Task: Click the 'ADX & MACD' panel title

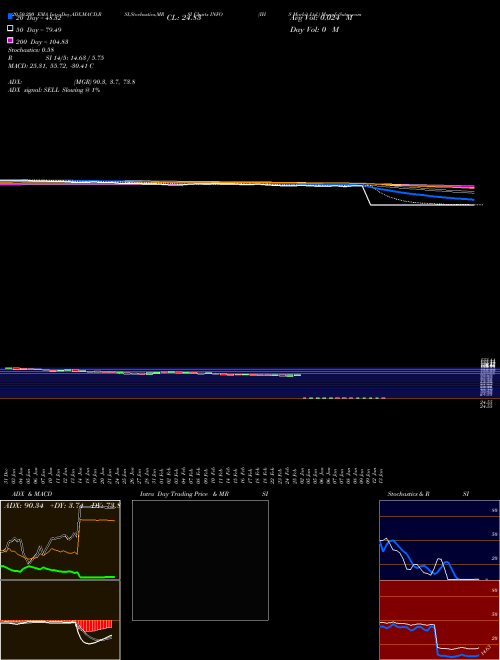Action: [x=32, y=494]
